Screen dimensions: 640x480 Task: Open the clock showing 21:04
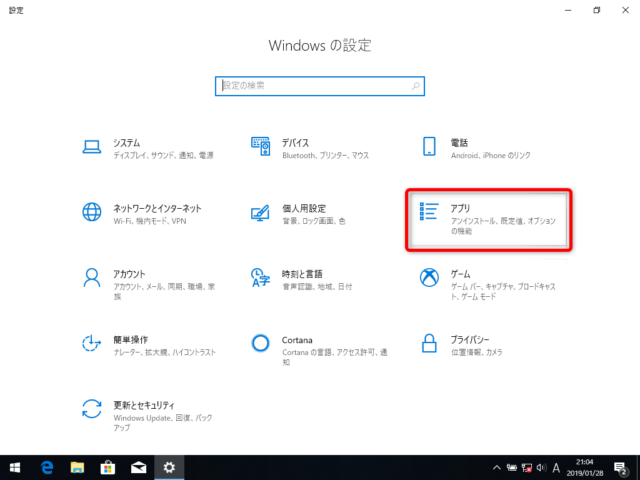coord(584,468)
